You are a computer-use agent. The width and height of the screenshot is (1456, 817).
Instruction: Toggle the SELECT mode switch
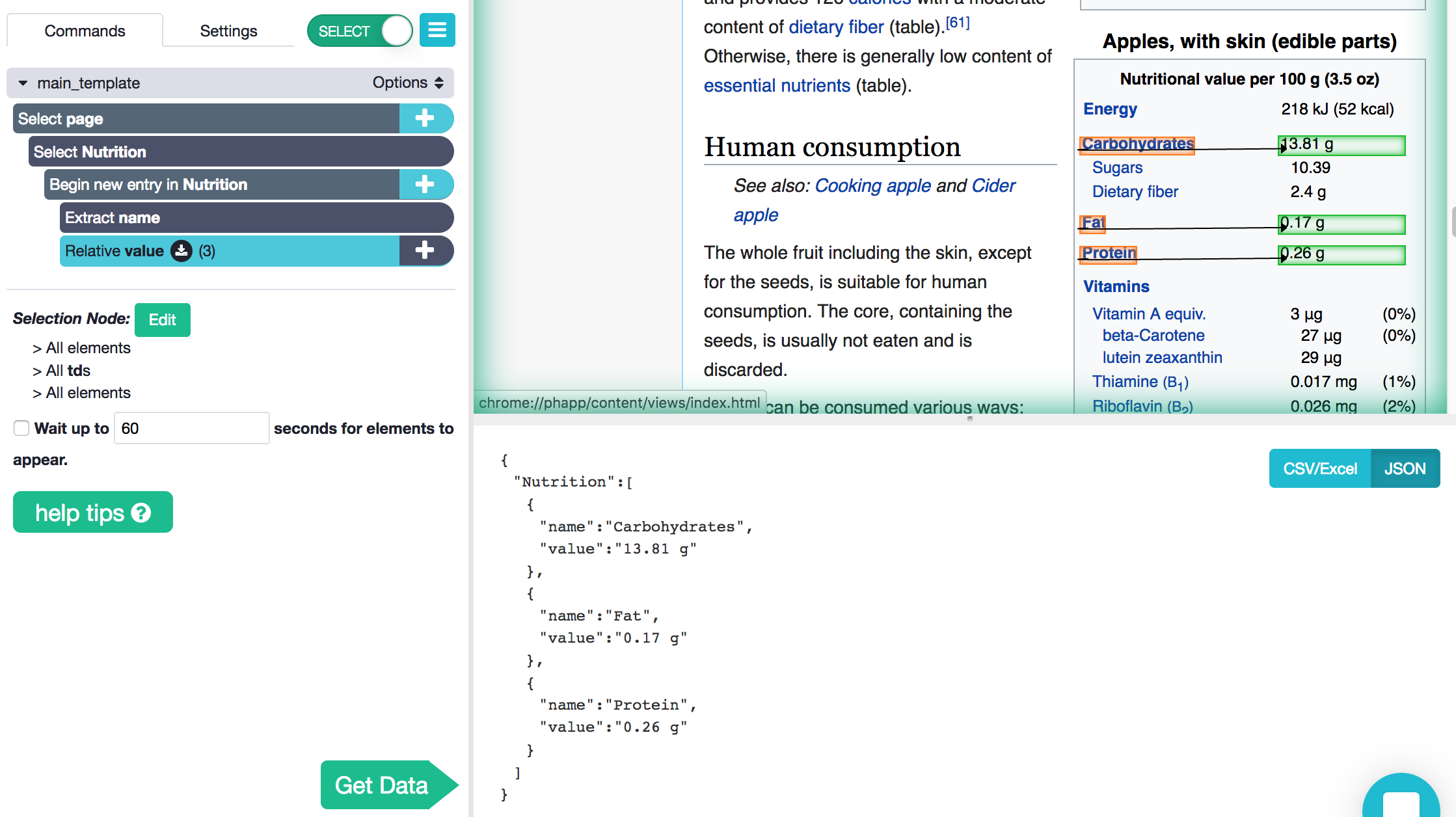click(x=360, y=31)
